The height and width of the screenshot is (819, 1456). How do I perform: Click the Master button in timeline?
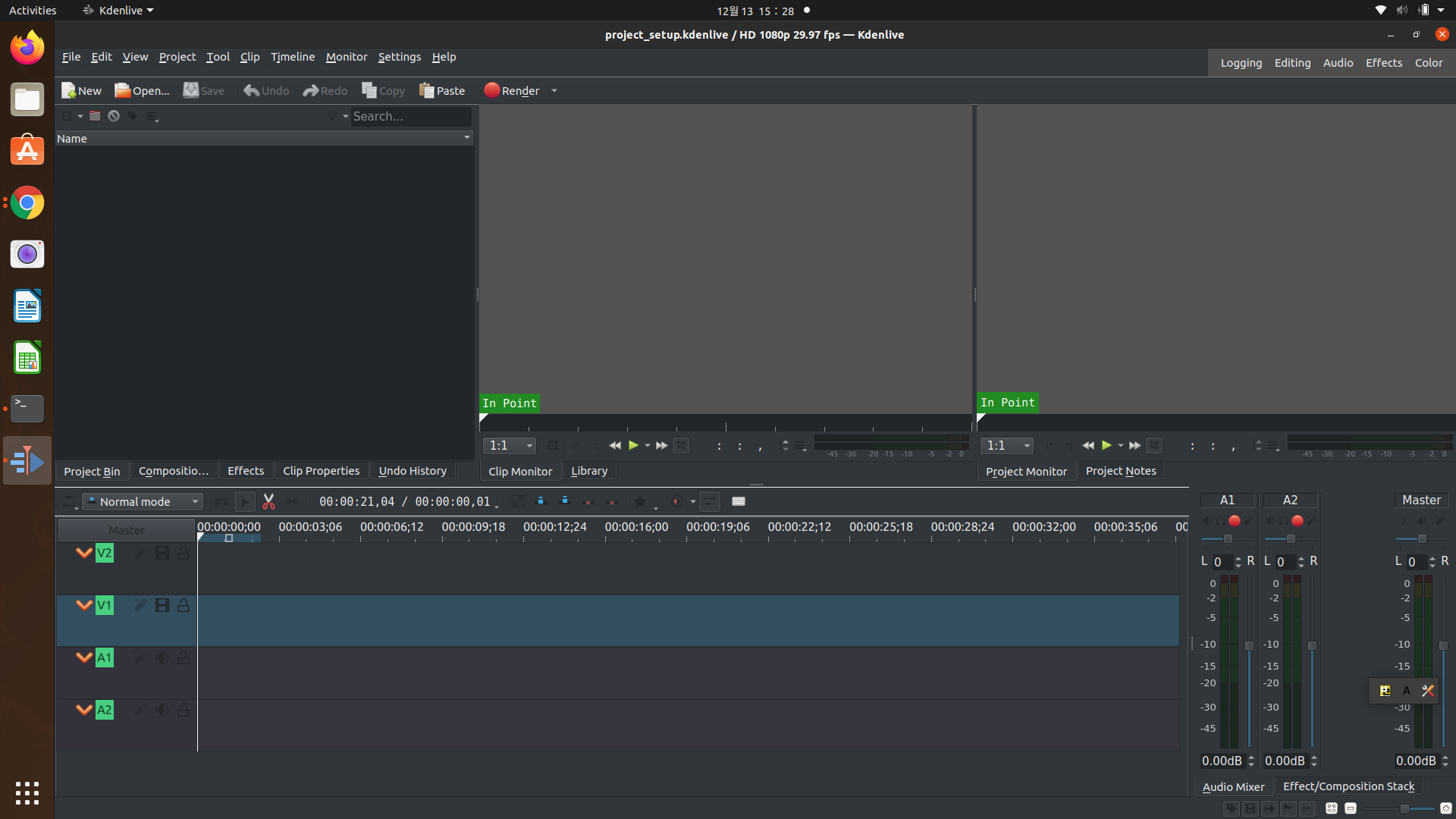tap(126, 530)
